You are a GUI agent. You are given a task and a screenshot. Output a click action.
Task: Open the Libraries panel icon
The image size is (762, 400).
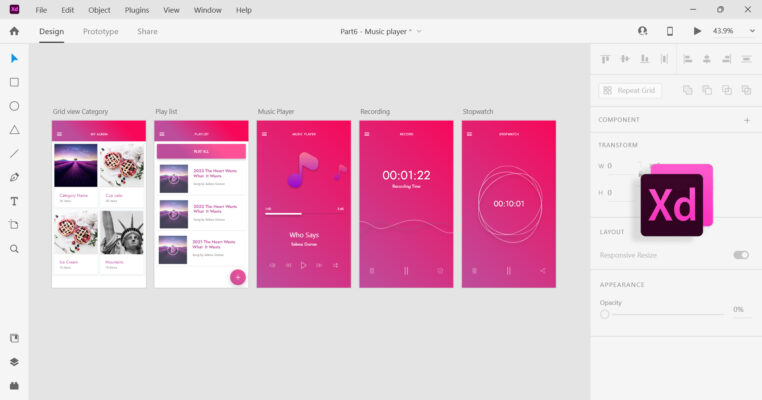[x=14, y=338]
